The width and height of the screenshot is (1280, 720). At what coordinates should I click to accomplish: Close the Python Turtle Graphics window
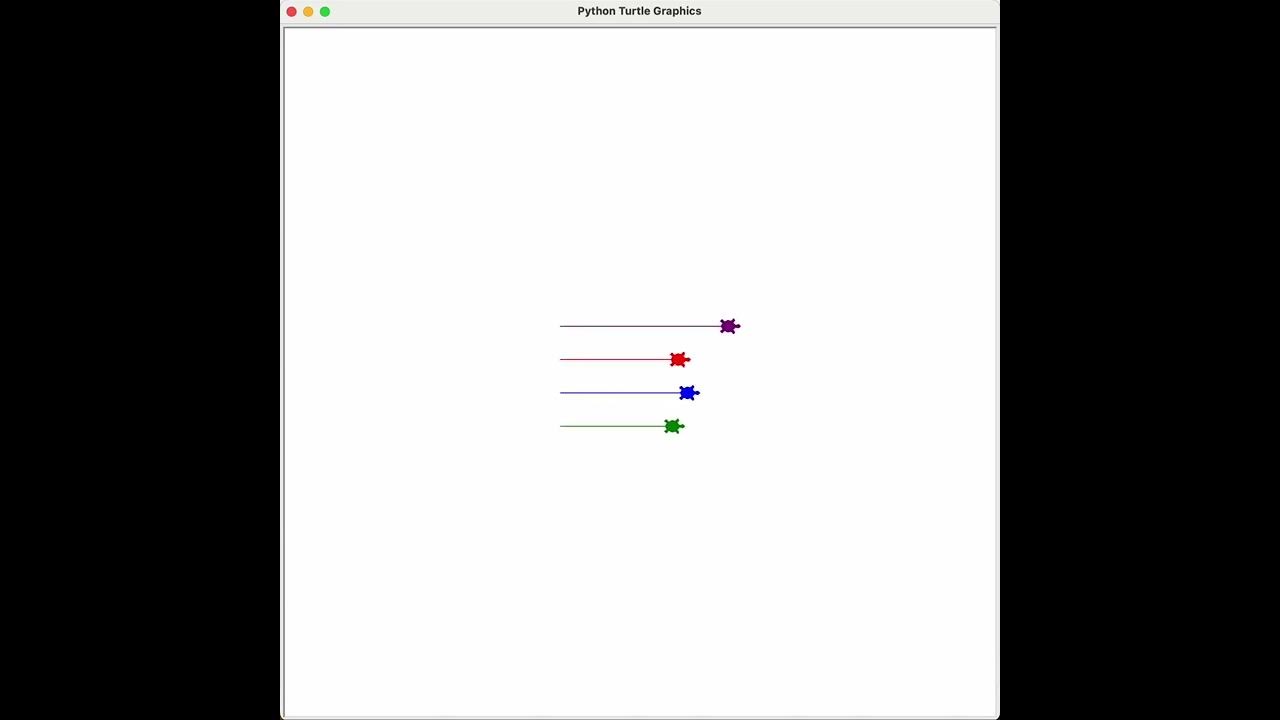coord(291,11)
